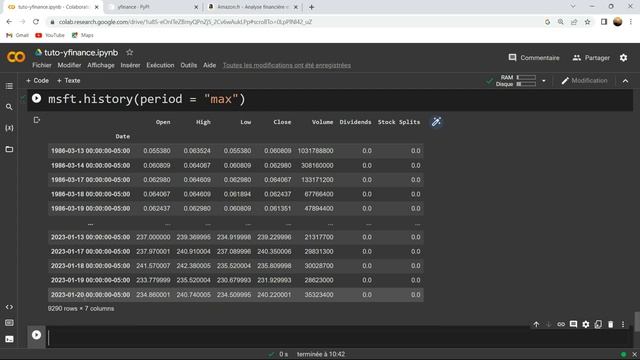The height and width of the screenshot is (360, 640).
Task: Click the notebook vertical scrollbar
Action: tap(637, 322)
